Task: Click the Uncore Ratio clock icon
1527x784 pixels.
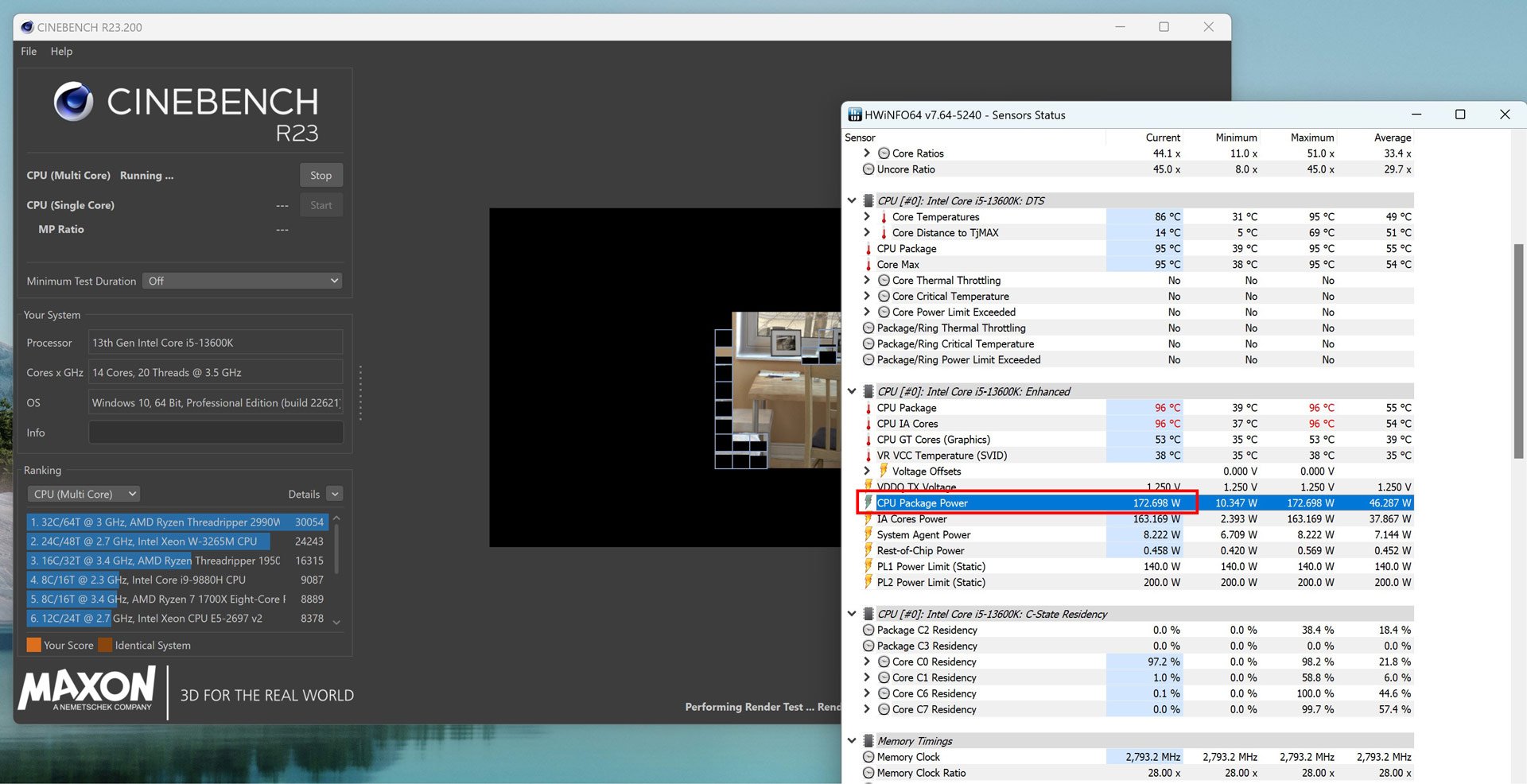Action: tap(868, 169)
